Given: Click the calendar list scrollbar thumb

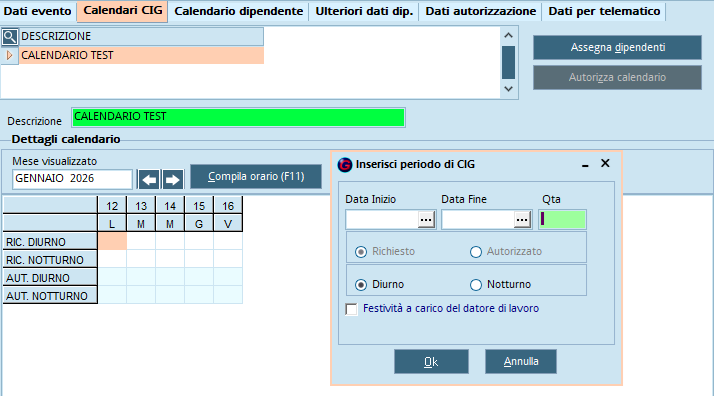Looking at the screenshot, I should pyautogui.click(x=509, y=62).
